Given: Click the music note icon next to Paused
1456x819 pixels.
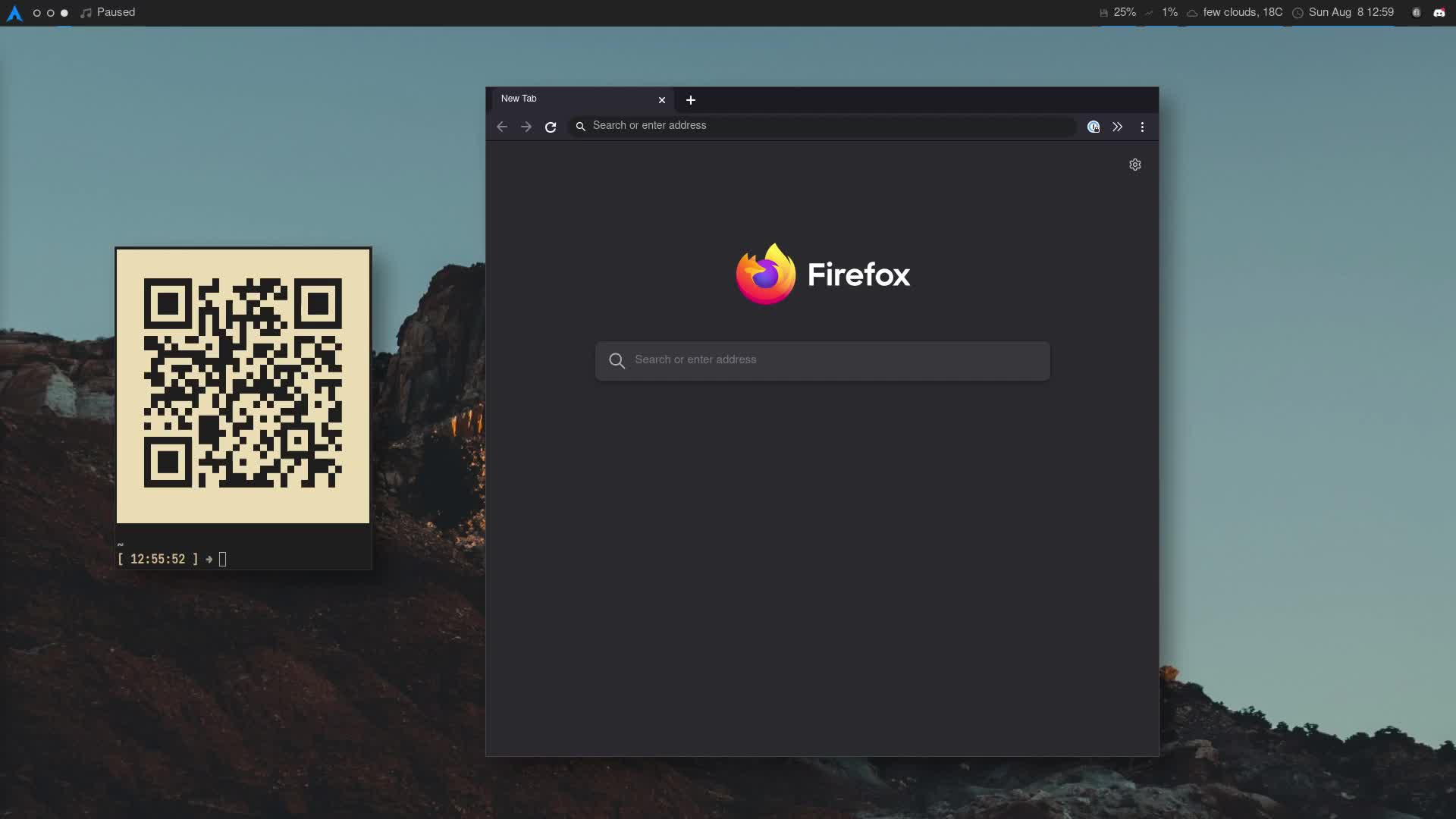Looking at the screenshot, I should coord(86,13).
